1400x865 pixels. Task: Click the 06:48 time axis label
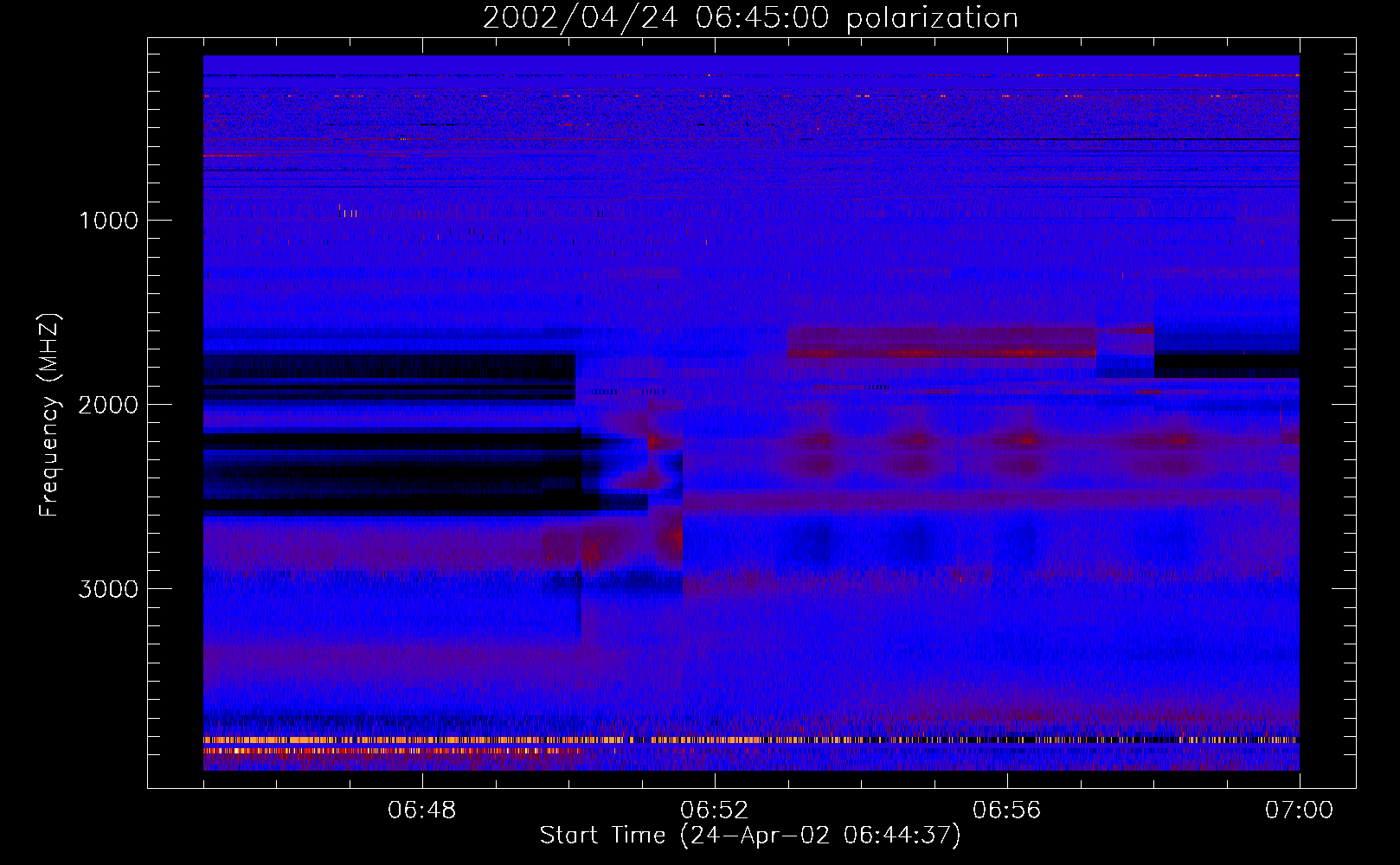pos(421,811)
